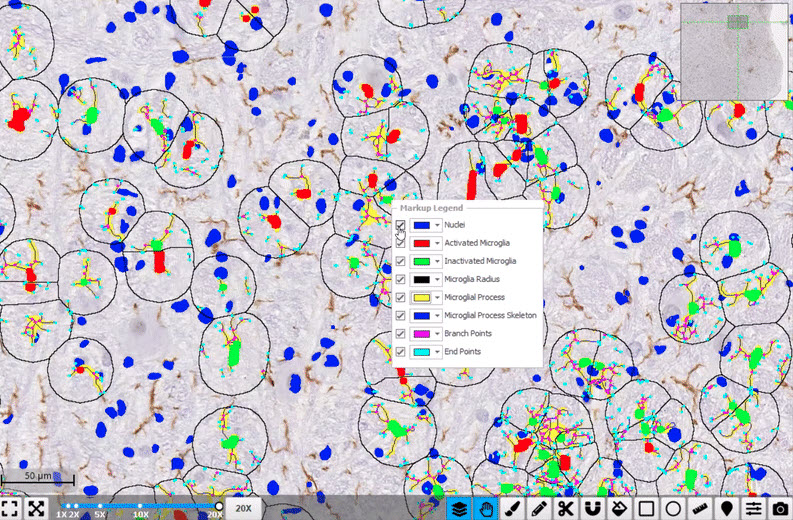Uncheck the Inactivated Microglia checkbox
The width and height of the screenshot is (793, 520).
point(401,261)
